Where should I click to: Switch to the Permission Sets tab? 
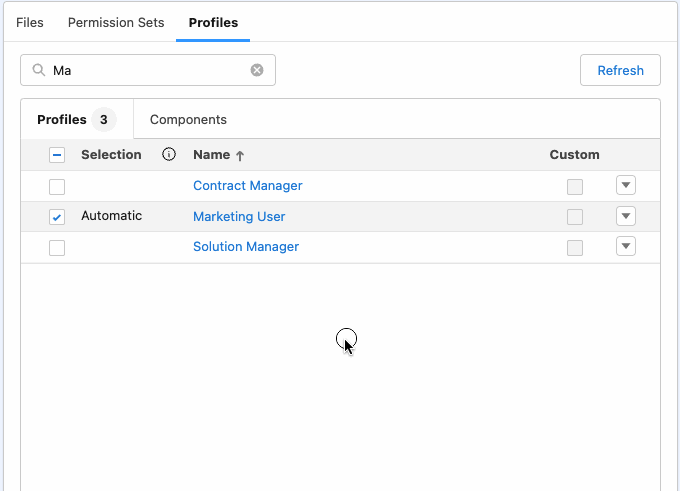pos(116,22)
